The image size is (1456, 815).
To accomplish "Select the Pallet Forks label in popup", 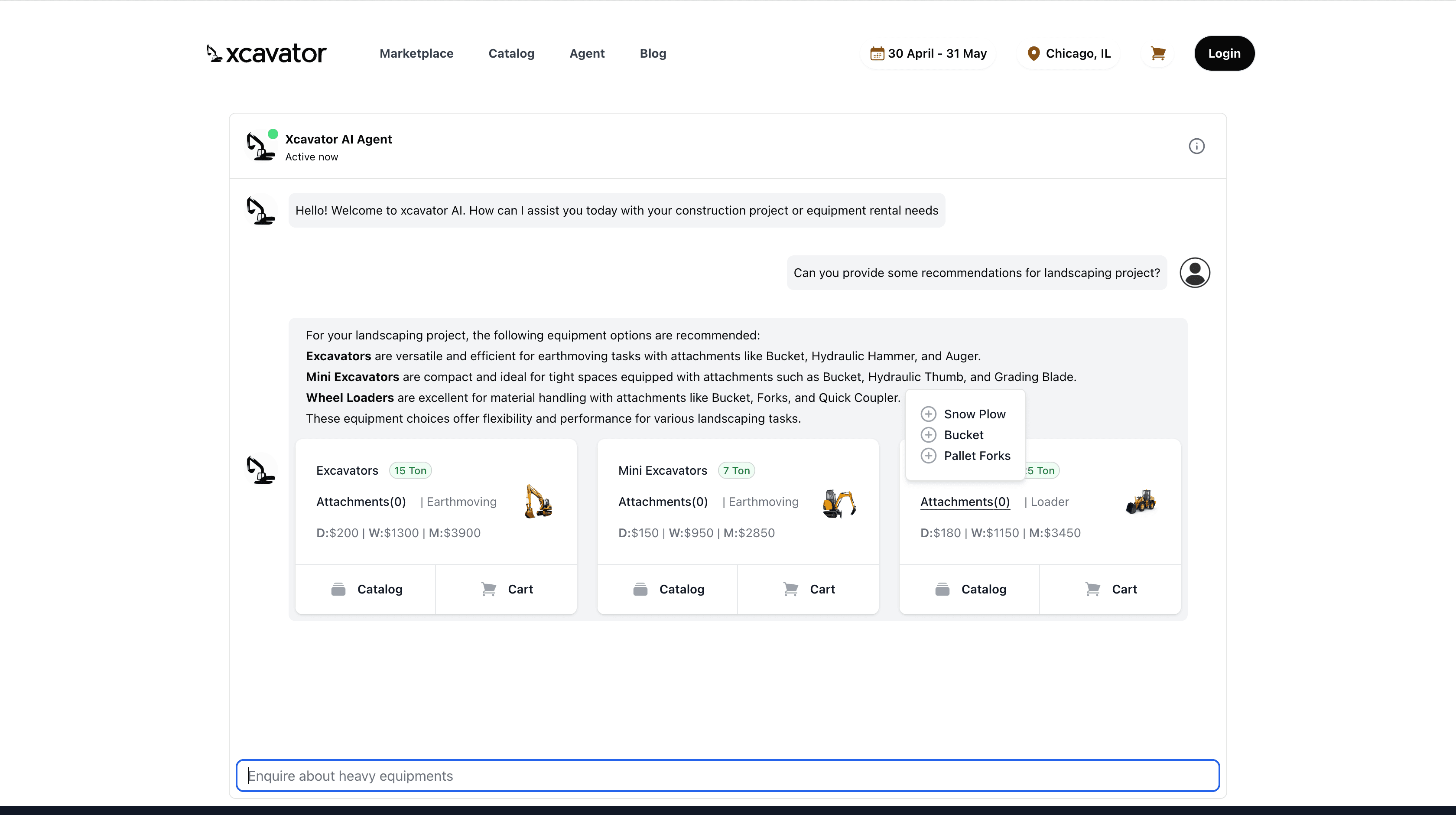I will click(x=977, y=456).
